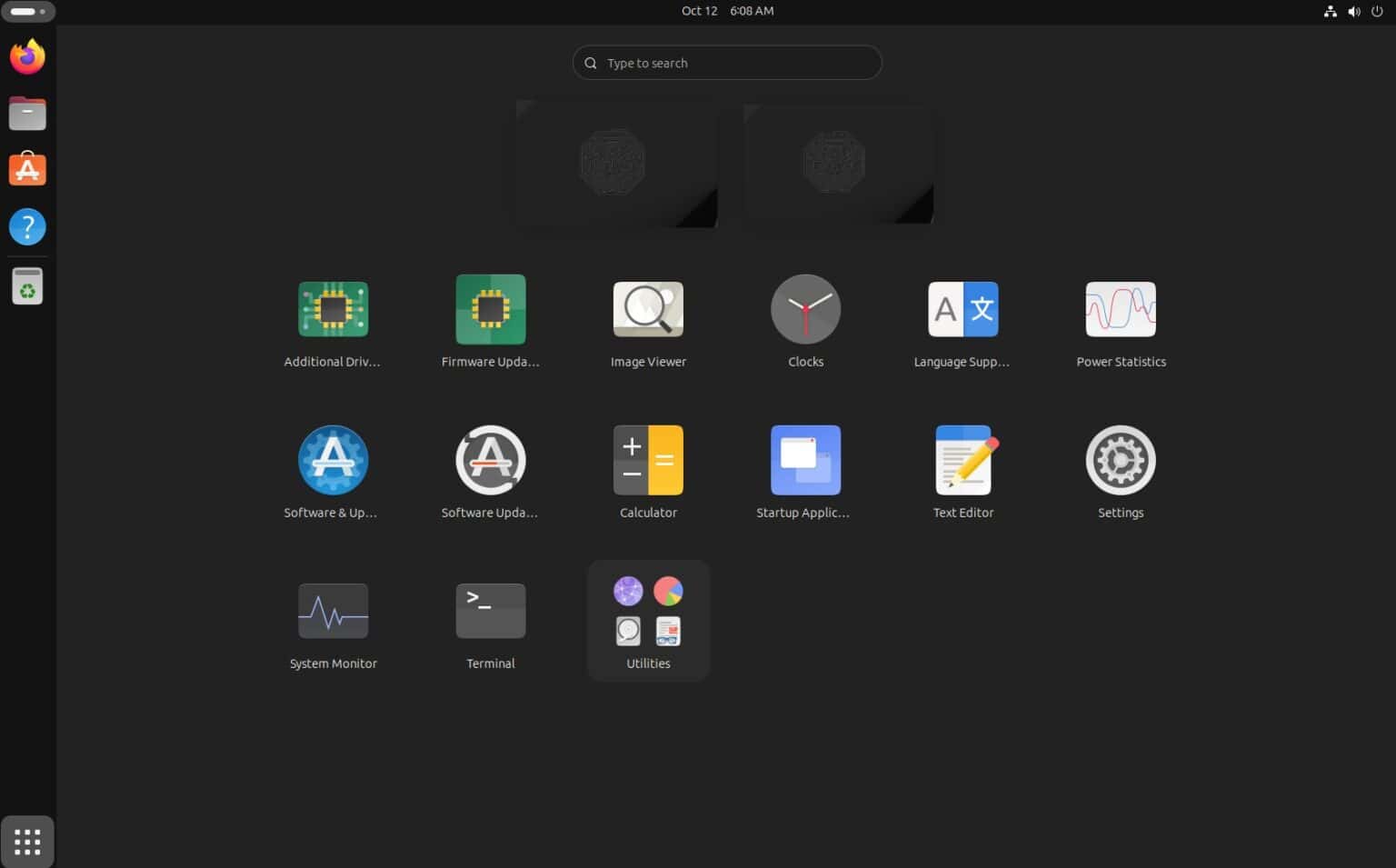Open the Text Editor
Screen dimensions: 1396x868
pyautogui.click(x=962, y=460)
